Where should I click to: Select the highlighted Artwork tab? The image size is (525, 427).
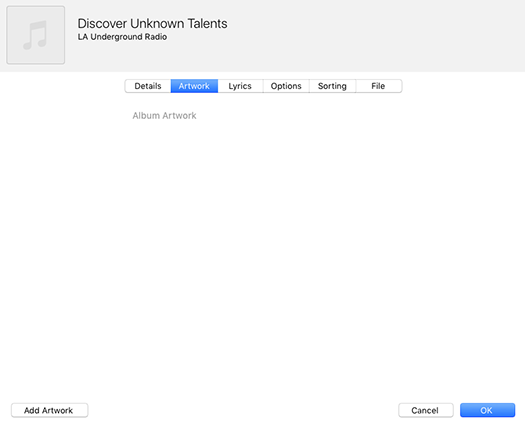(x=194, y=86)
